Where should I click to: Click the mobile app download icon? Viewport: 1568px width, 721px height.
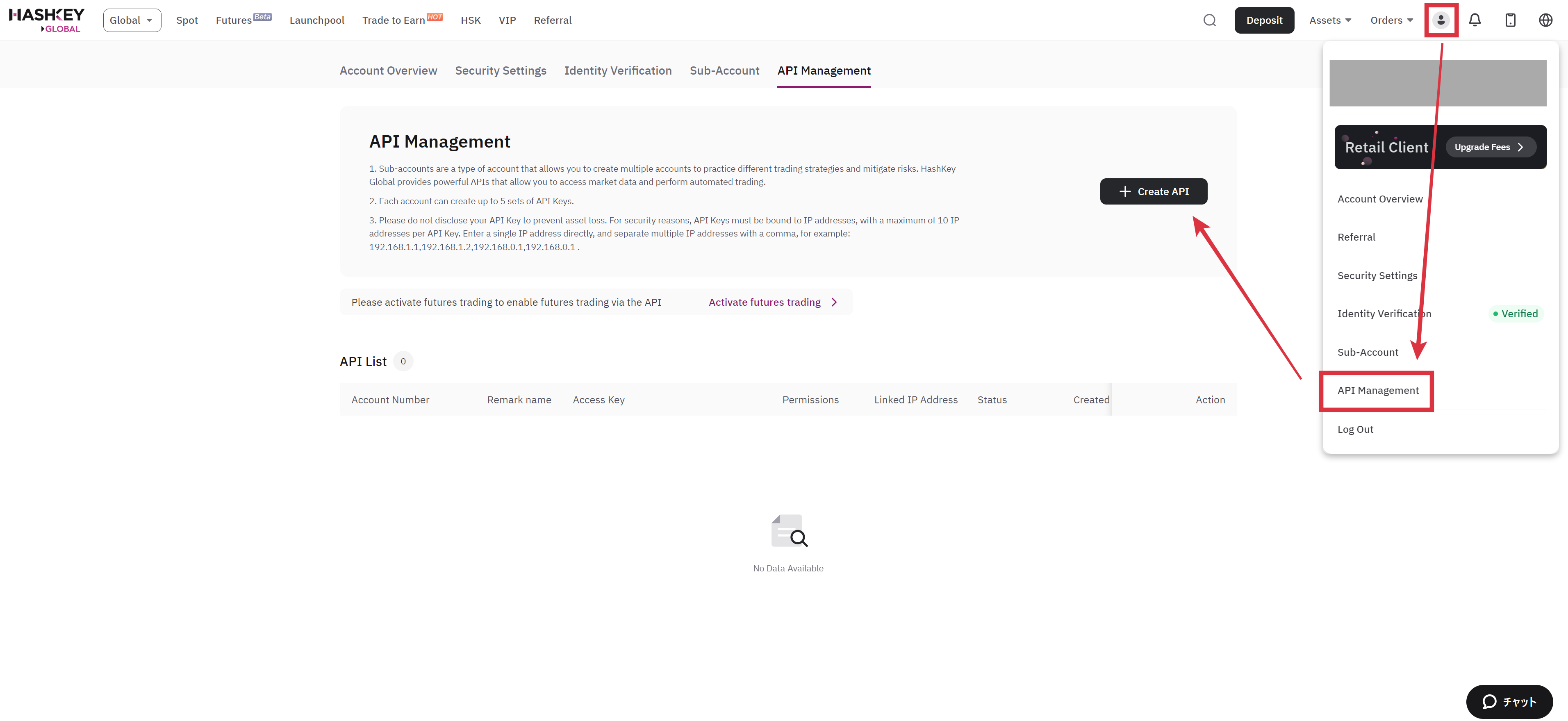[x=1510, y=20]
